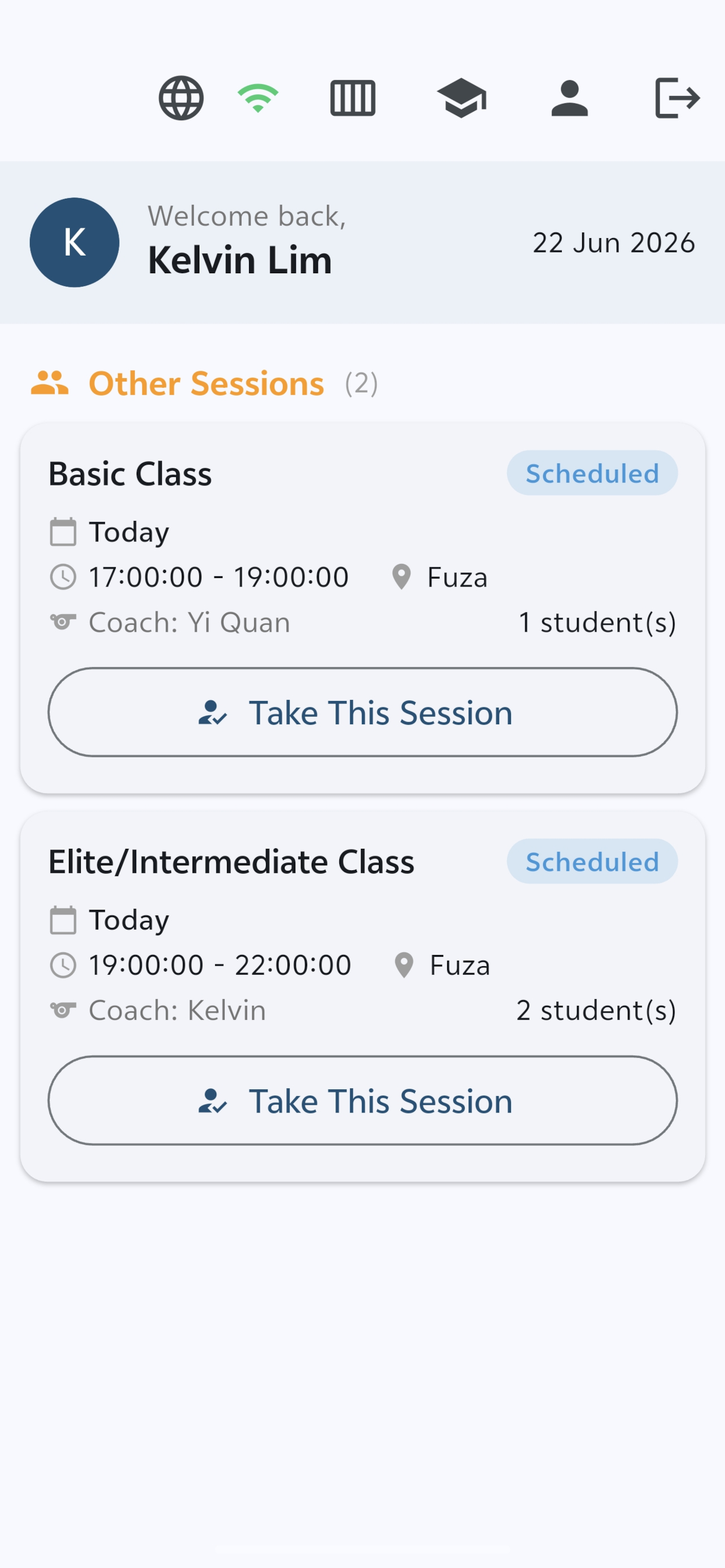Image resolution: width=725 pixels, height=1568 pixels.
Task: Click the 22 Jun 2026 date
Action: point(614,243)
